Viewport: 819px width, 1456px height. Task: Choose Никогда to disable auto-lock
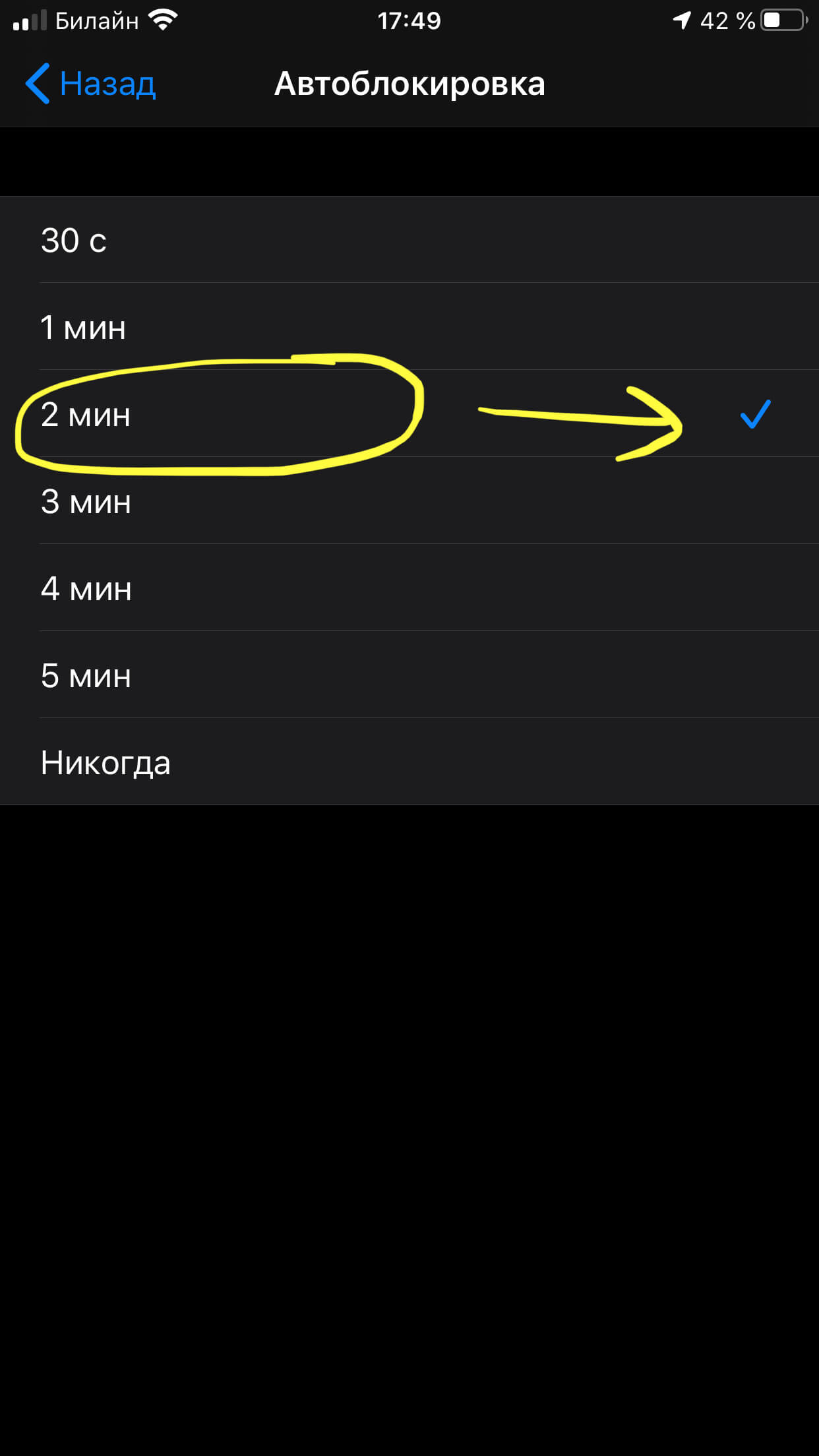click(409, 762)
